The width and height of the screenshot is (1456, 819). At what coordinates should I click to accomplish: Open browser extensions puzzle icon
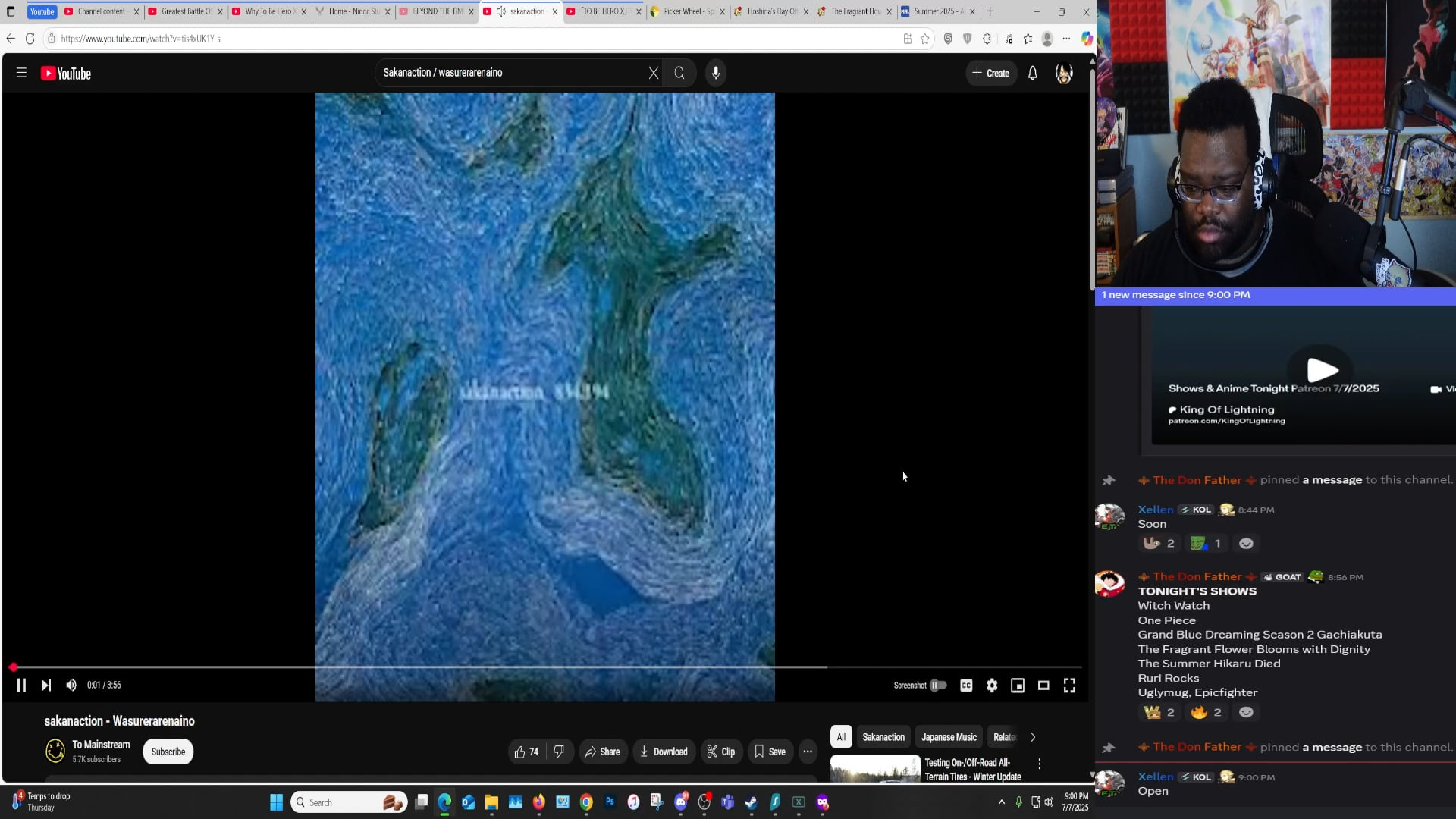(x=987, y=39)
